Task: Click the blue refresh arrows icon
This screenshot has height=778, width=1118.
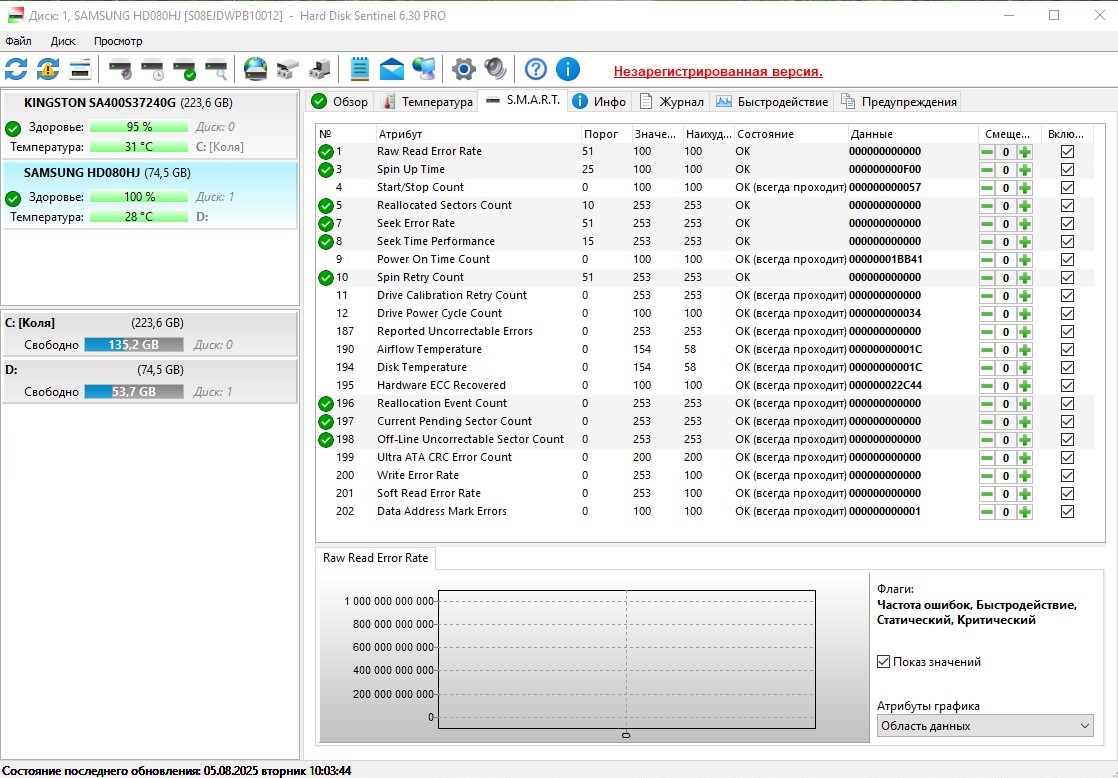Action: click(16, 69)
